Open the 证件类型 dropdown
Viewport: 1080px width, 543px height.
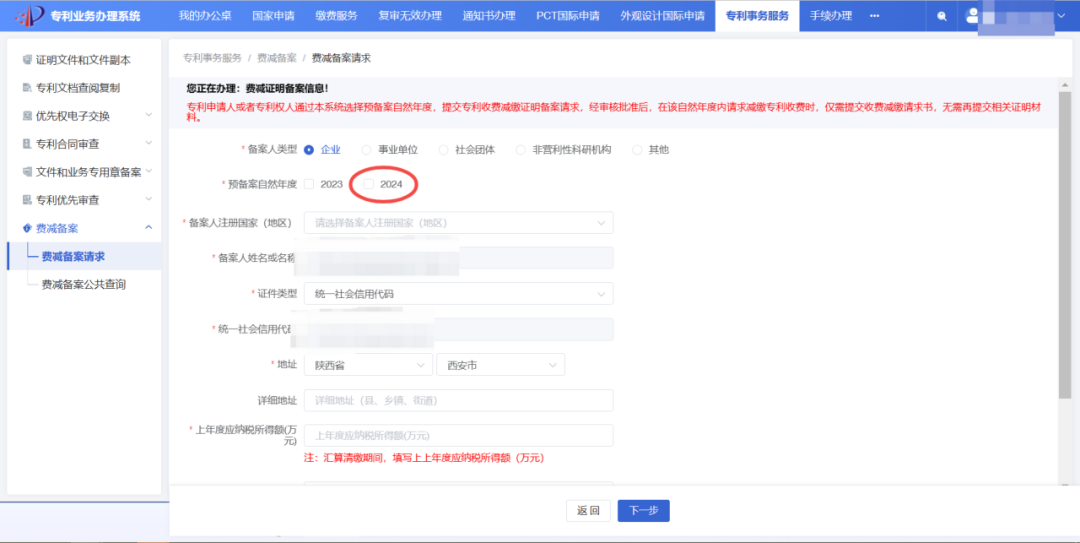458,294
